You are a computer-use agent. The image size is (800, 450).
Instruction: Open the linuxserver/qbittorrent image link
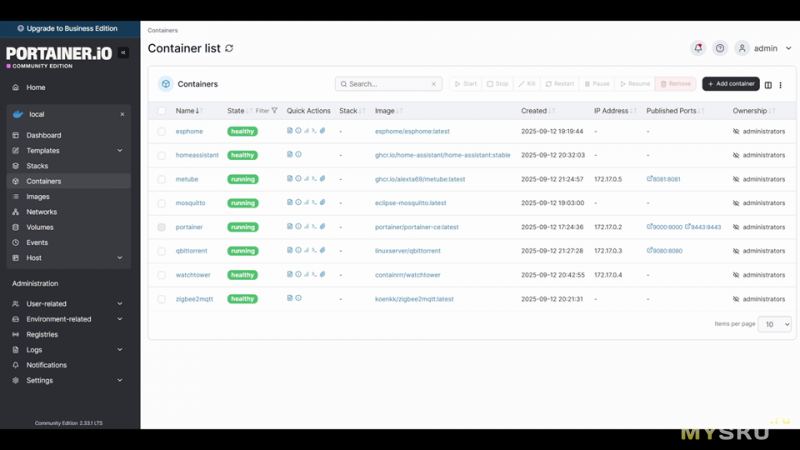(408, 251)
